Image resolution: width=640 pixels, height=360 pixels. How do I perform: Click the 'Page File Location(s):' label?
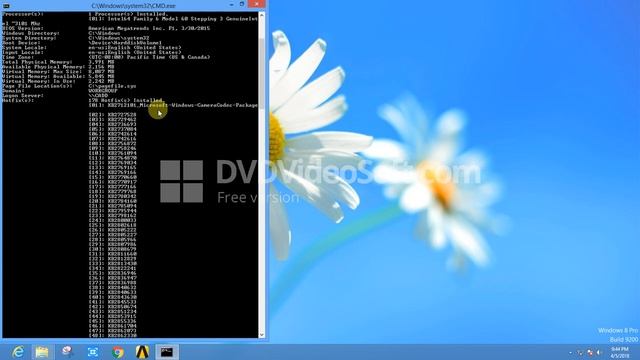[x=37, y=86]
